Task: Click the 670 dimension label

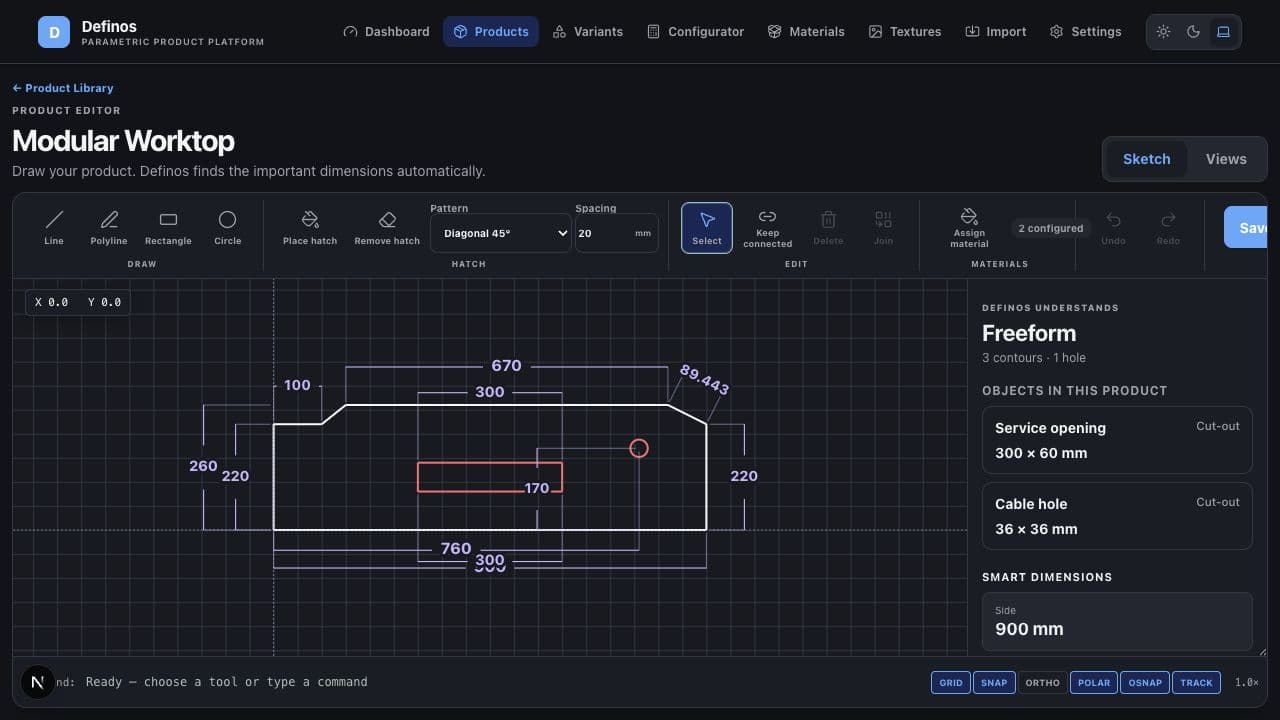Action: click(506, 366)
